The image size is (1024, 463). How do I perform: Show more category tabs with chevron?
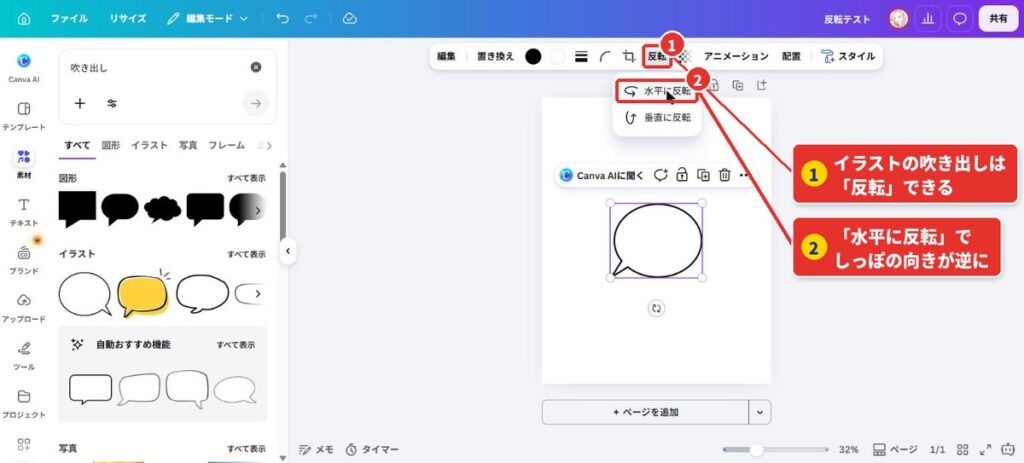pos(269,146)
